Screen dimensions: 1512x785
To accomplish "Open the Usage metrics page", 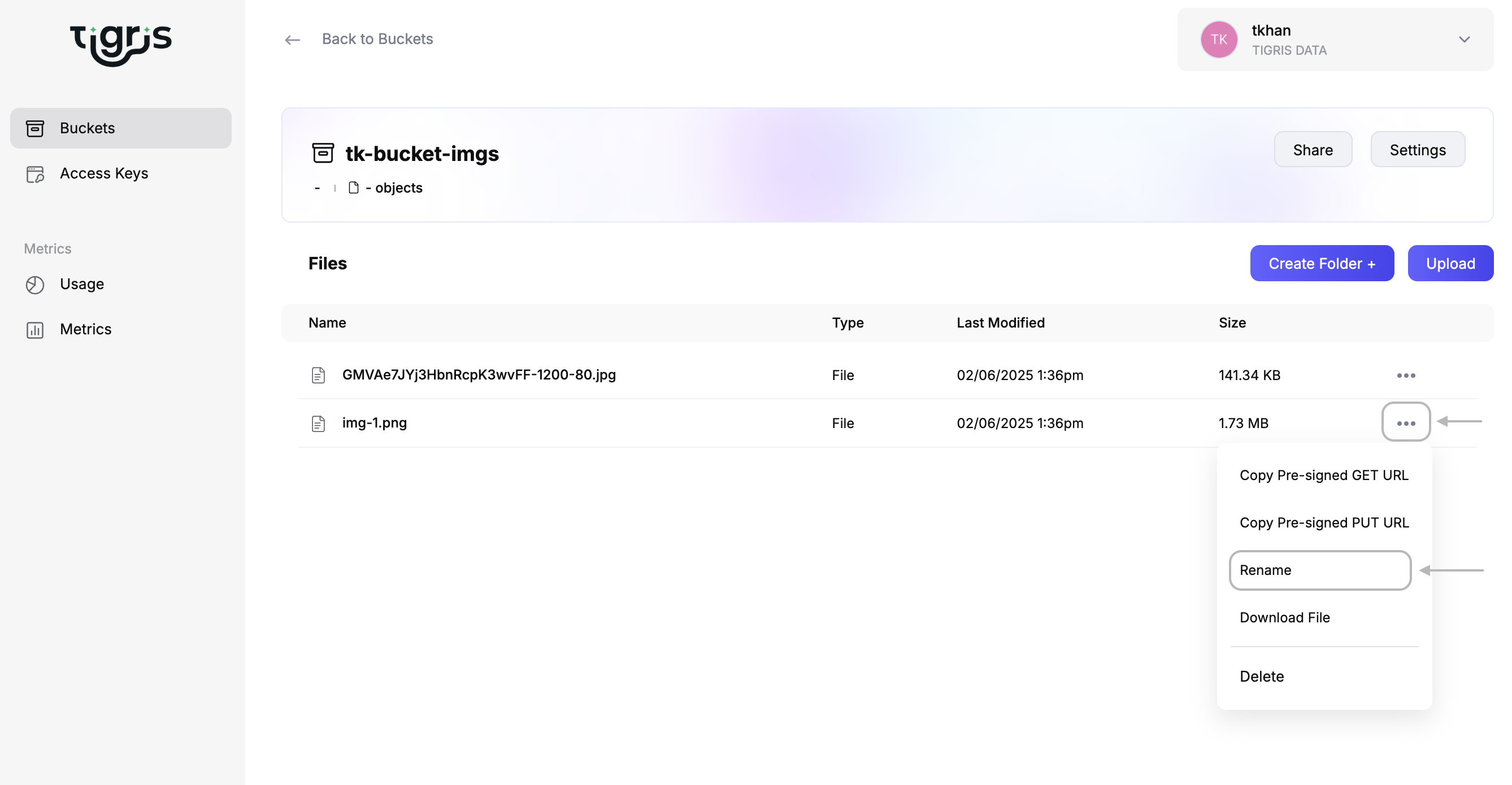I will click(x=81, y=284).
